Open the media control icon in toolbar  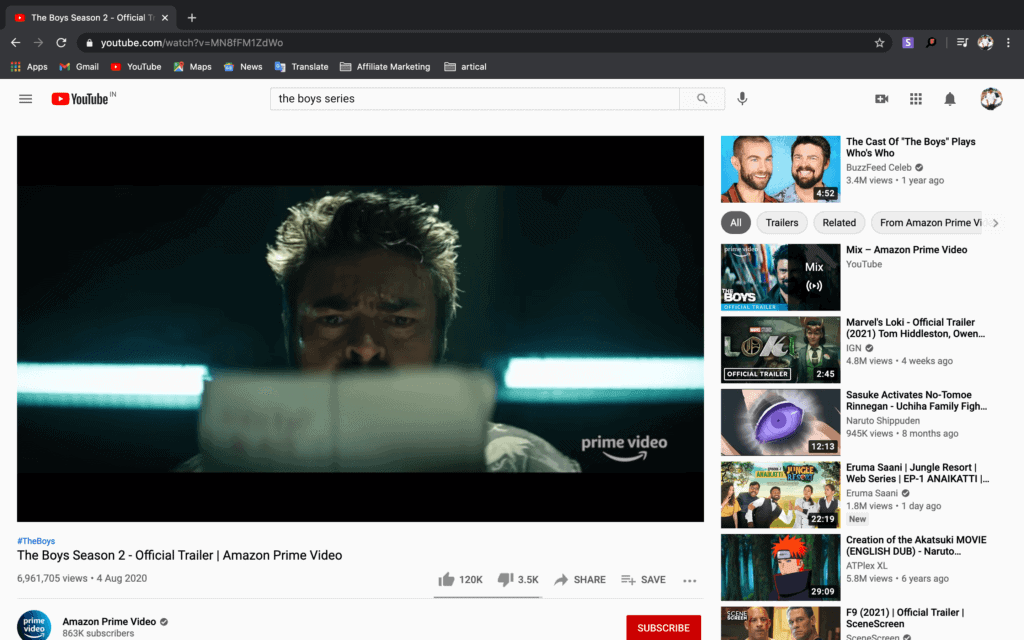[x=962, y=42]
